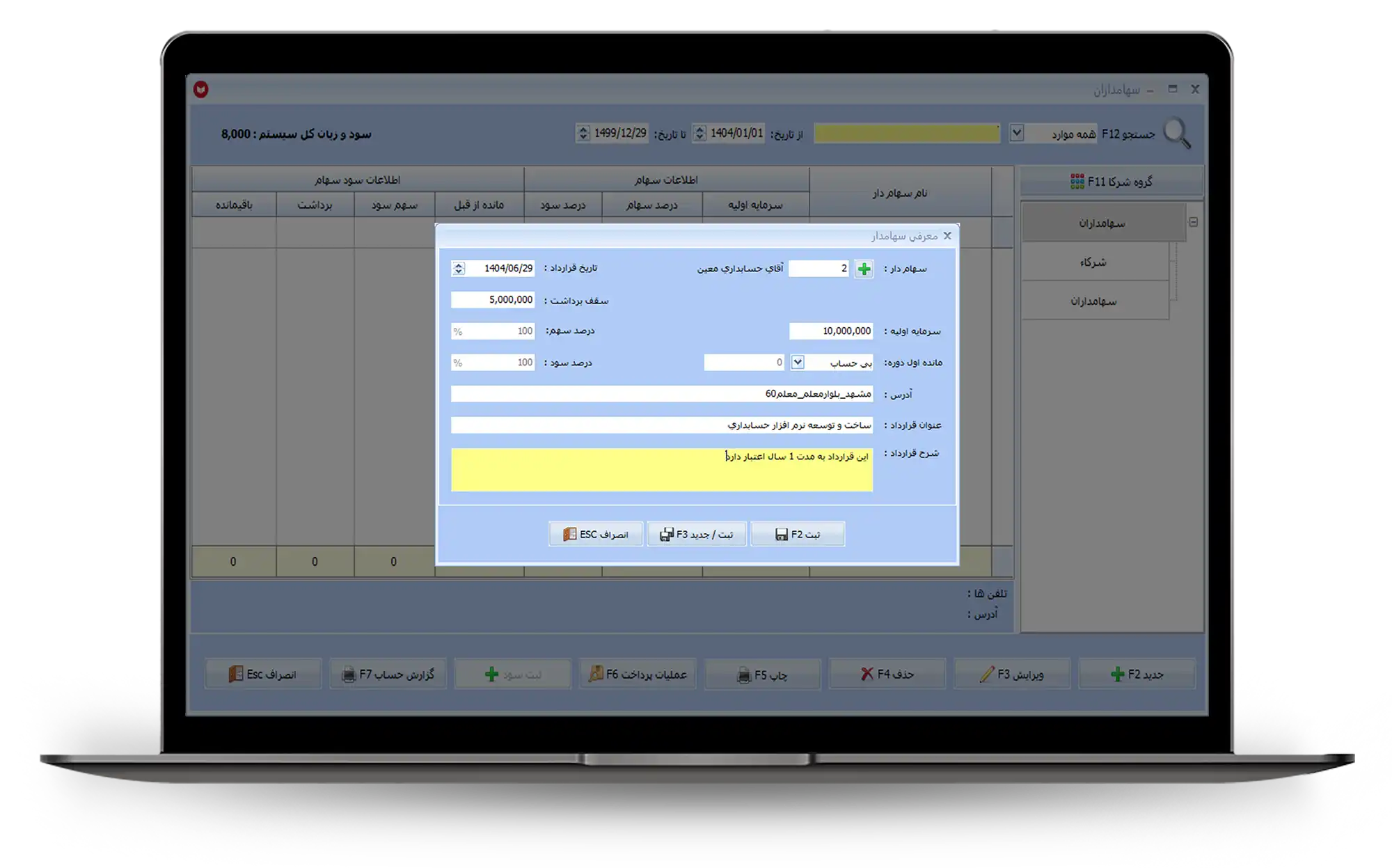Click the F3 edit pencil button
The height and width of the screenshot is (868, 1392).
point(1011,674)
